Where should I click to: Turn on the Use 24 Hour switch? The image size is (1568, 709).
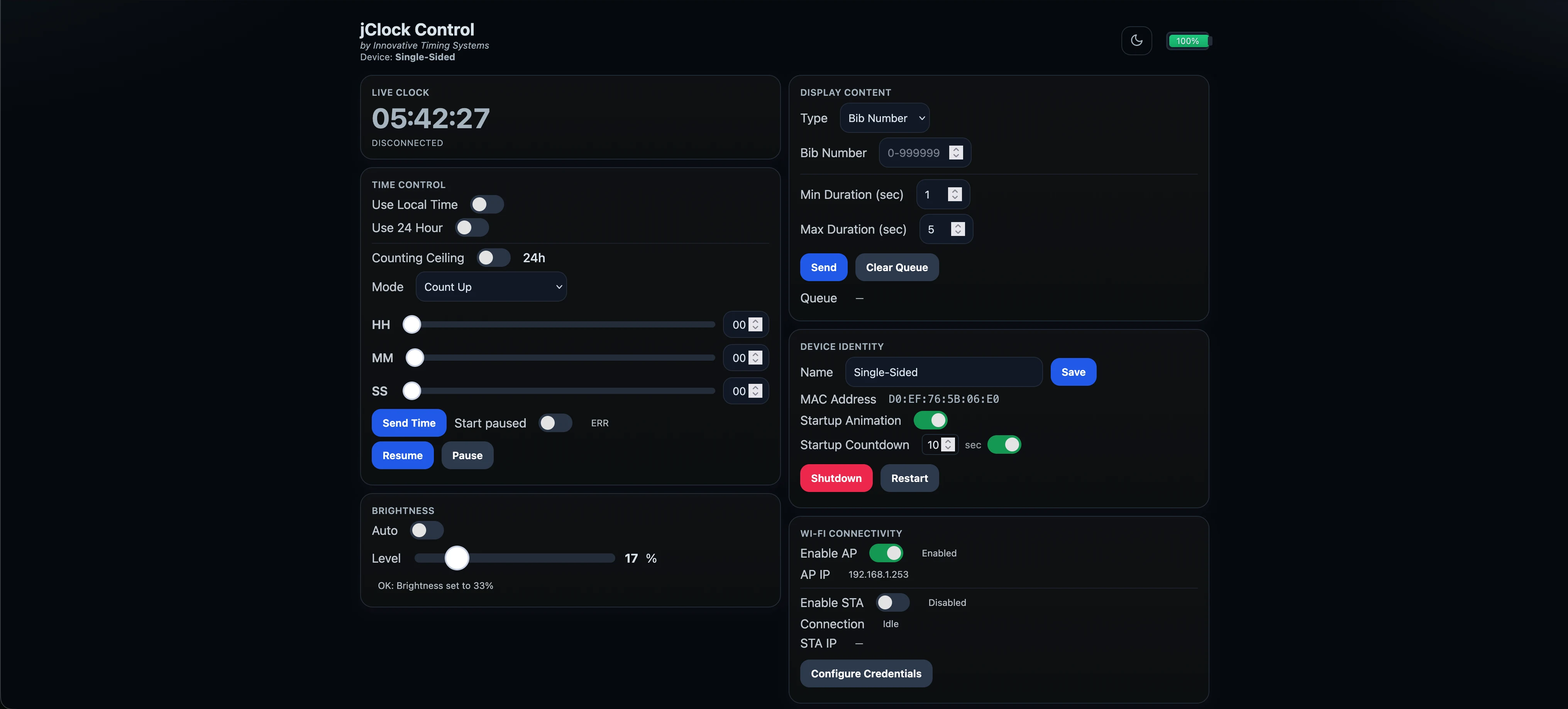click(x=472, y=228)
